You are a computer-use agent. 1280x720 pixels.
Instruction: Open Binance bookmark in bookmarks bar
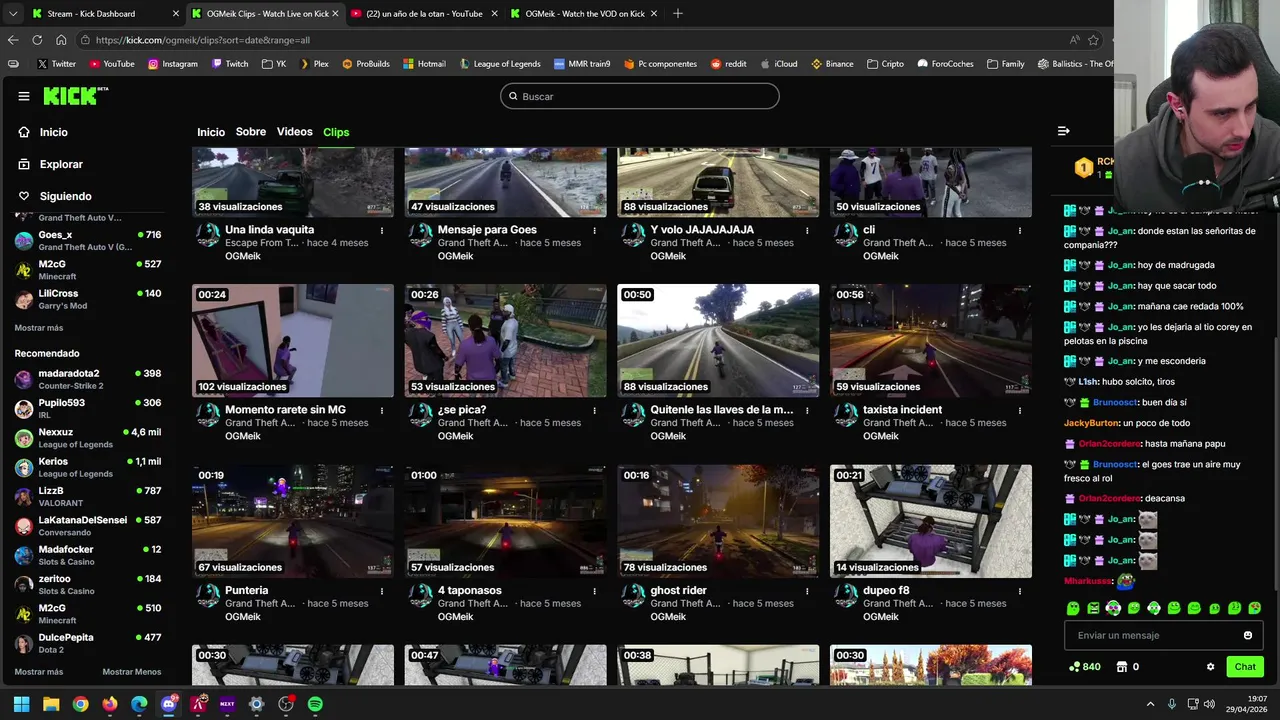pyautogui.click(x=832, y=64)
